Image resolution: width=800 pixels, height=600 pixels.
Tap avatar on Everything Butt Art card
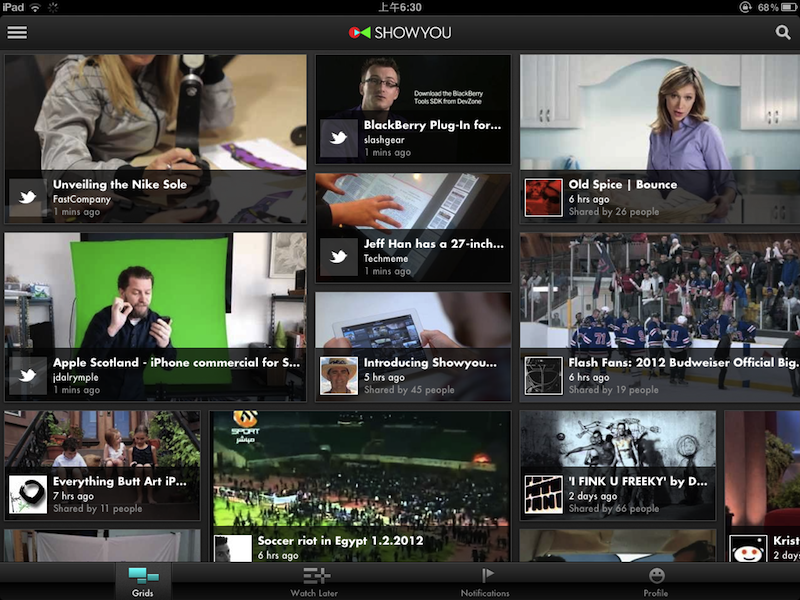click(x=28, y=494)
